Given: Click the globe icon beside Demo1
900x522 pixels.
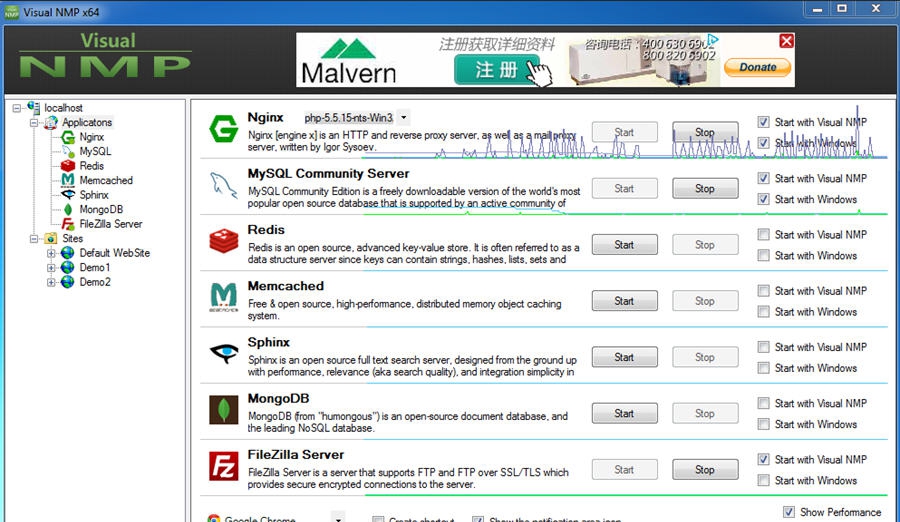Looking at the screenshot, I should 68,267.
